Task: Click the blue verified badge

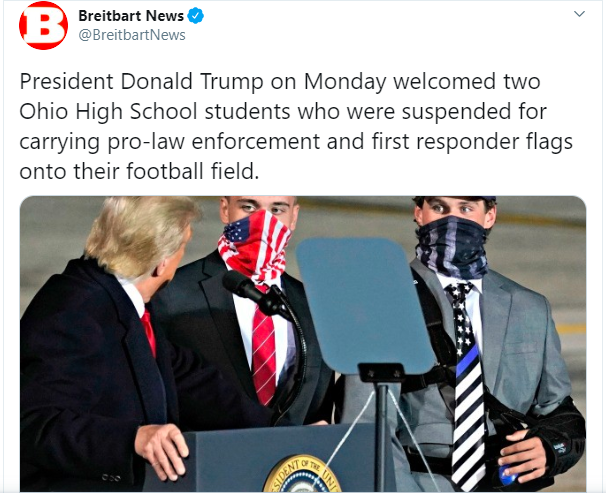Action: (196, 16)
